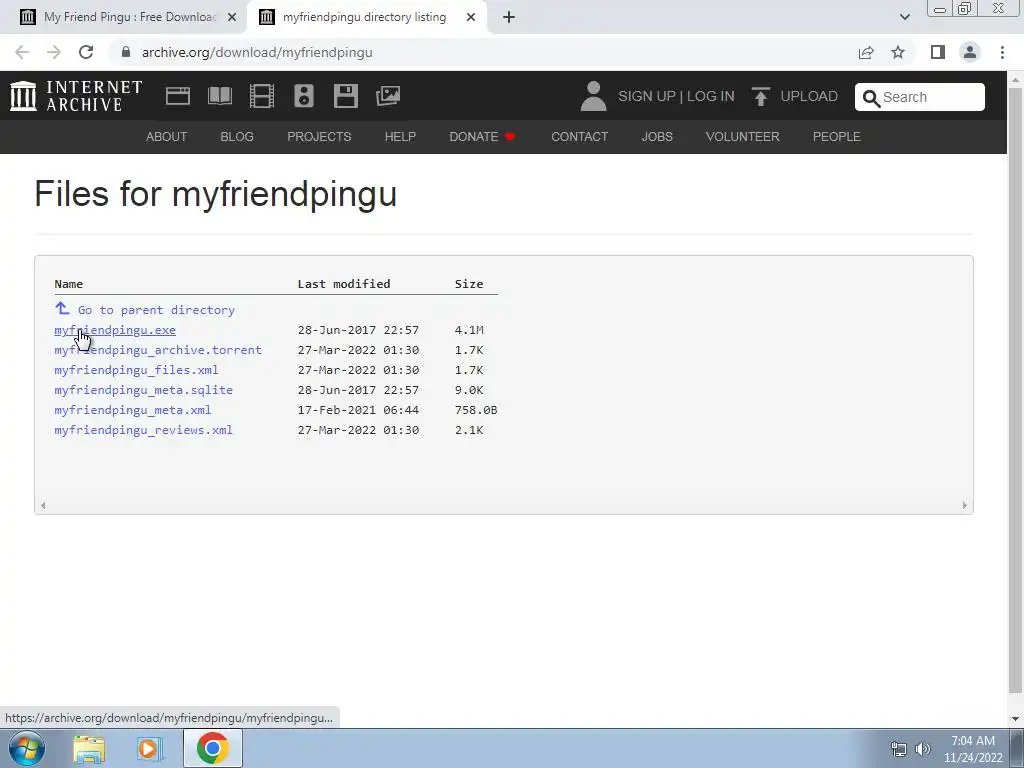This screenshot has height=768, width=1024.
Task: Download myfriendpingu.exe
Action: point(115,330)
